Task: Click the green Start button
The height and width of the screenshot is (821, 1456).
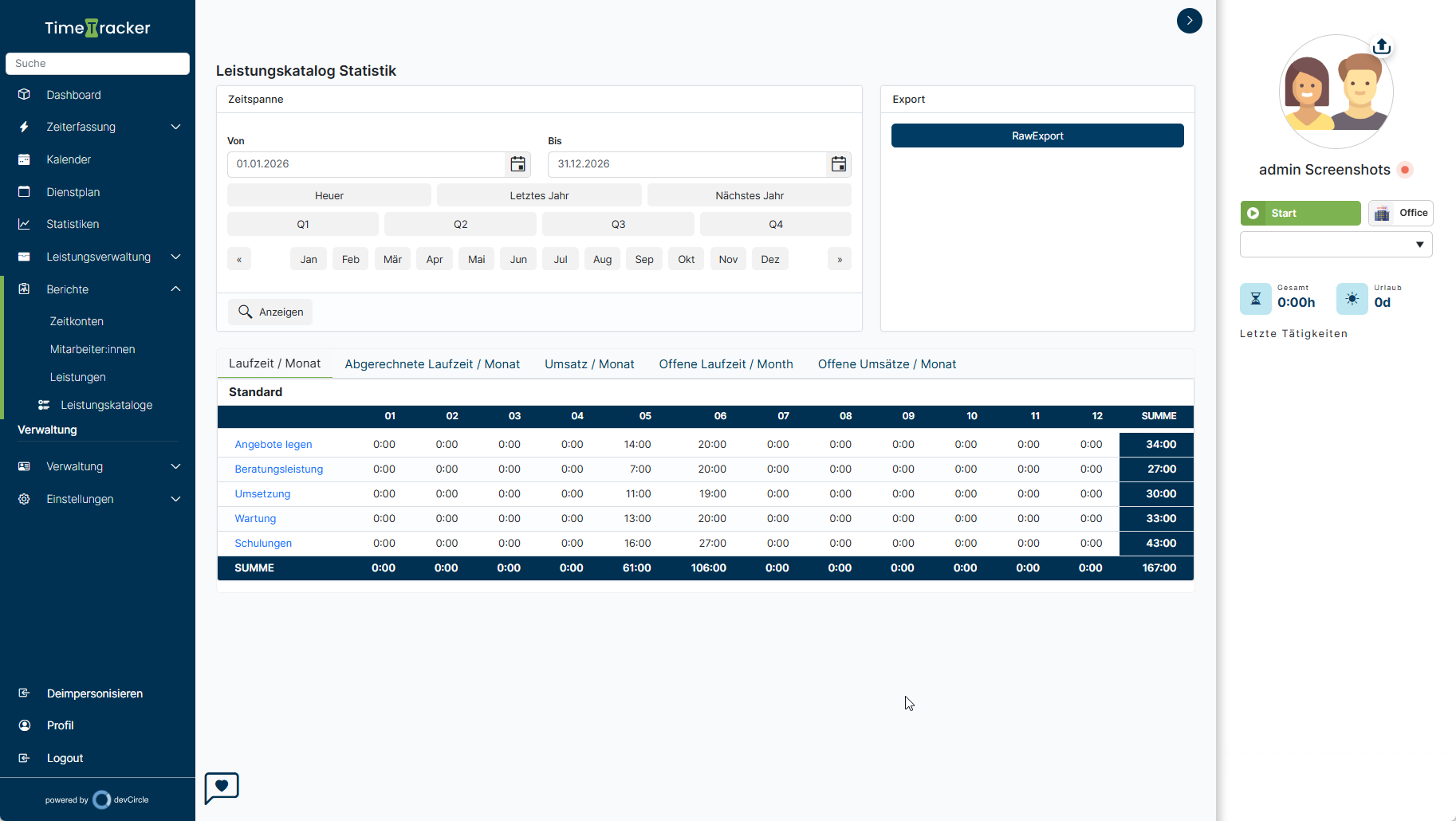Action: (1301, 213)
